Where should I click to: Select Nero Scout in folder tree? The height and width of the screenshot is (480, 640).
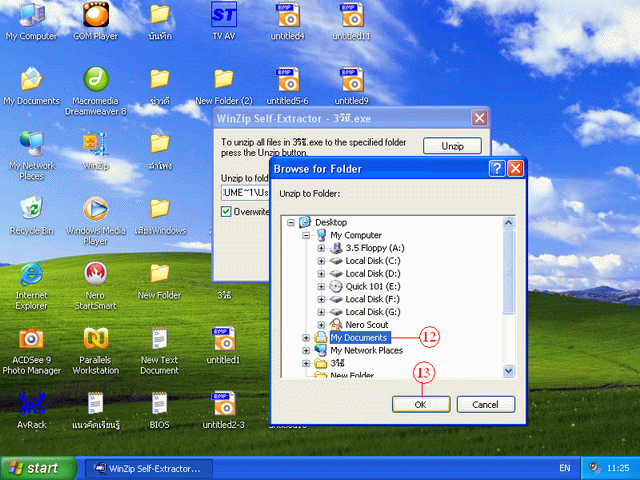(367, 324)
